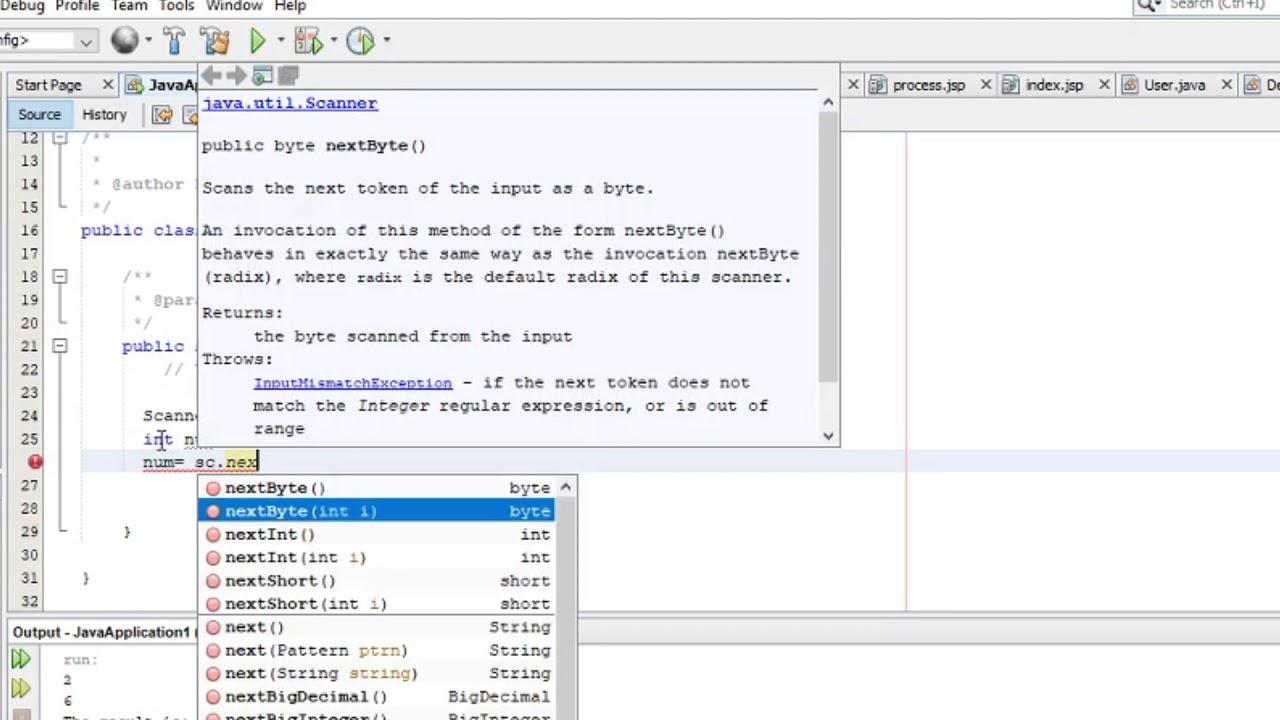Close the Start Page tab
Screen dimensions: 1280x720
pos(106,85)
